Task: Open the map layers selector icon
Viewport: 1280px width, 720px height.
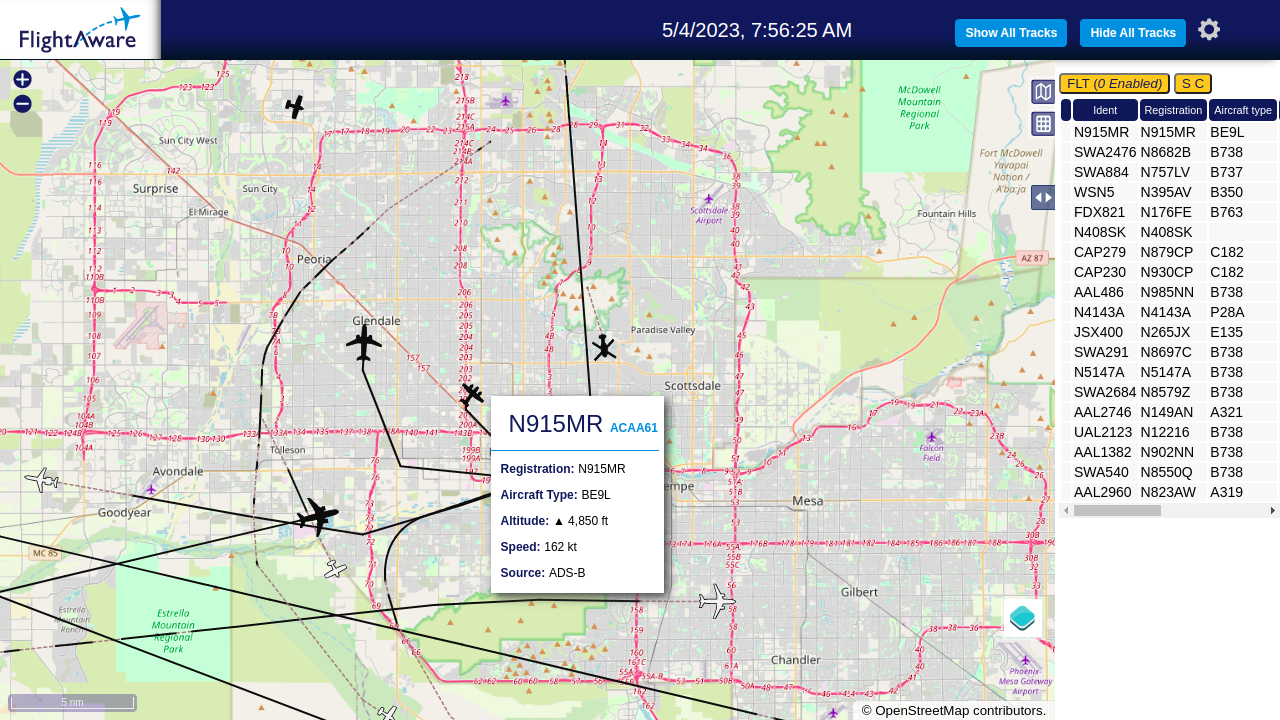Action: 1043,92
